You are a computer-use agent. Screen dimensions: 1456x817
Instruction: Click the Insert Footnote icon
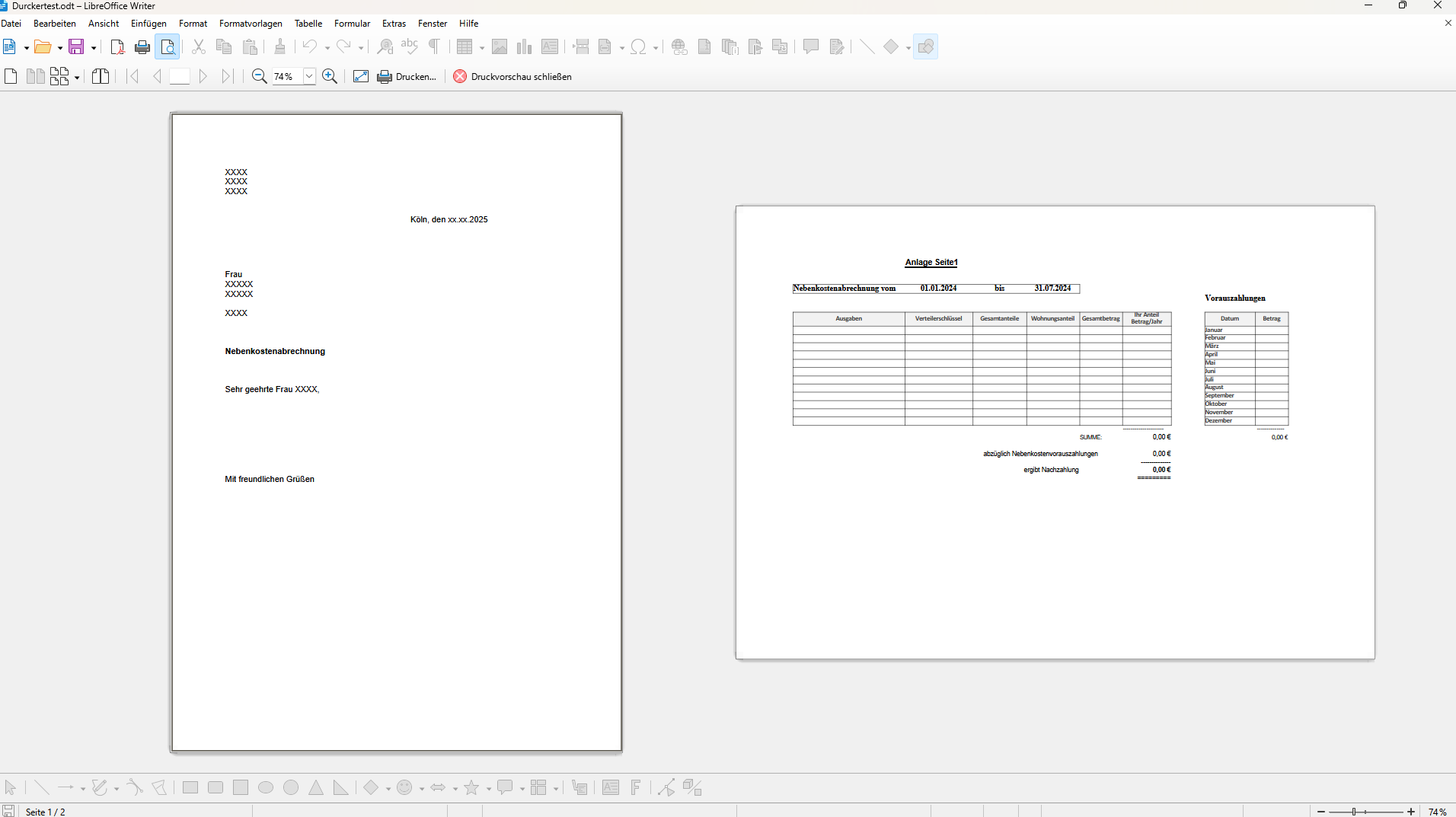(x=704, y=47)
